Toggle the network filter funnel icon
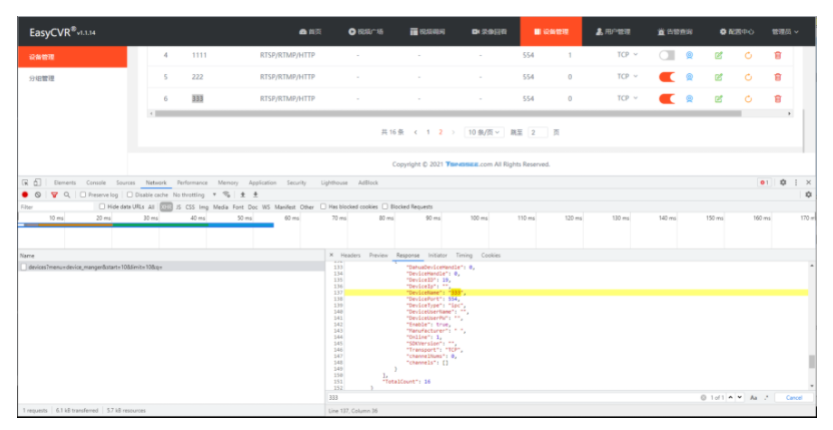Screen dimensions: 833x430 point(54,195)
